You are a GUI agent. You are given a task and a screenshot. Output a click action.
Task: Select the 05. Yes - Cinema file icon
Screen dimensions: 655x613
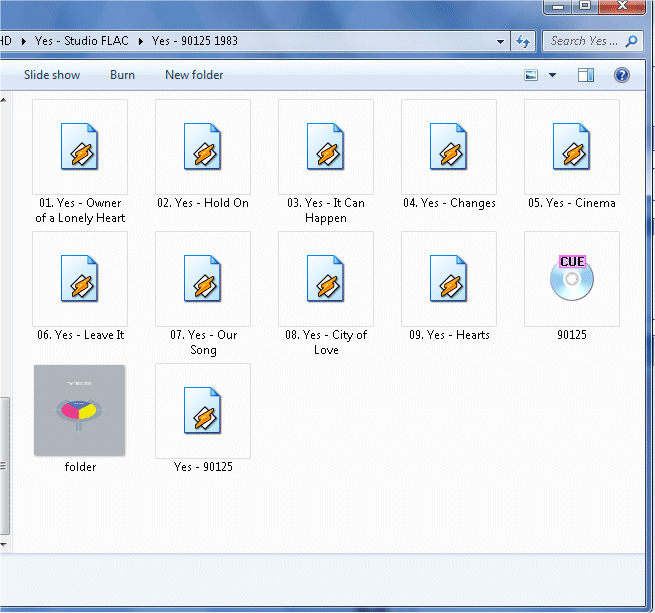point(571,146)
